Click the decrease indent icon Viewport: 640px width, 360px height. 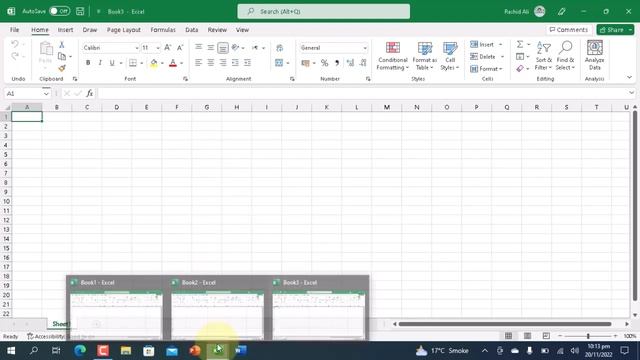(x=235, y=63)
